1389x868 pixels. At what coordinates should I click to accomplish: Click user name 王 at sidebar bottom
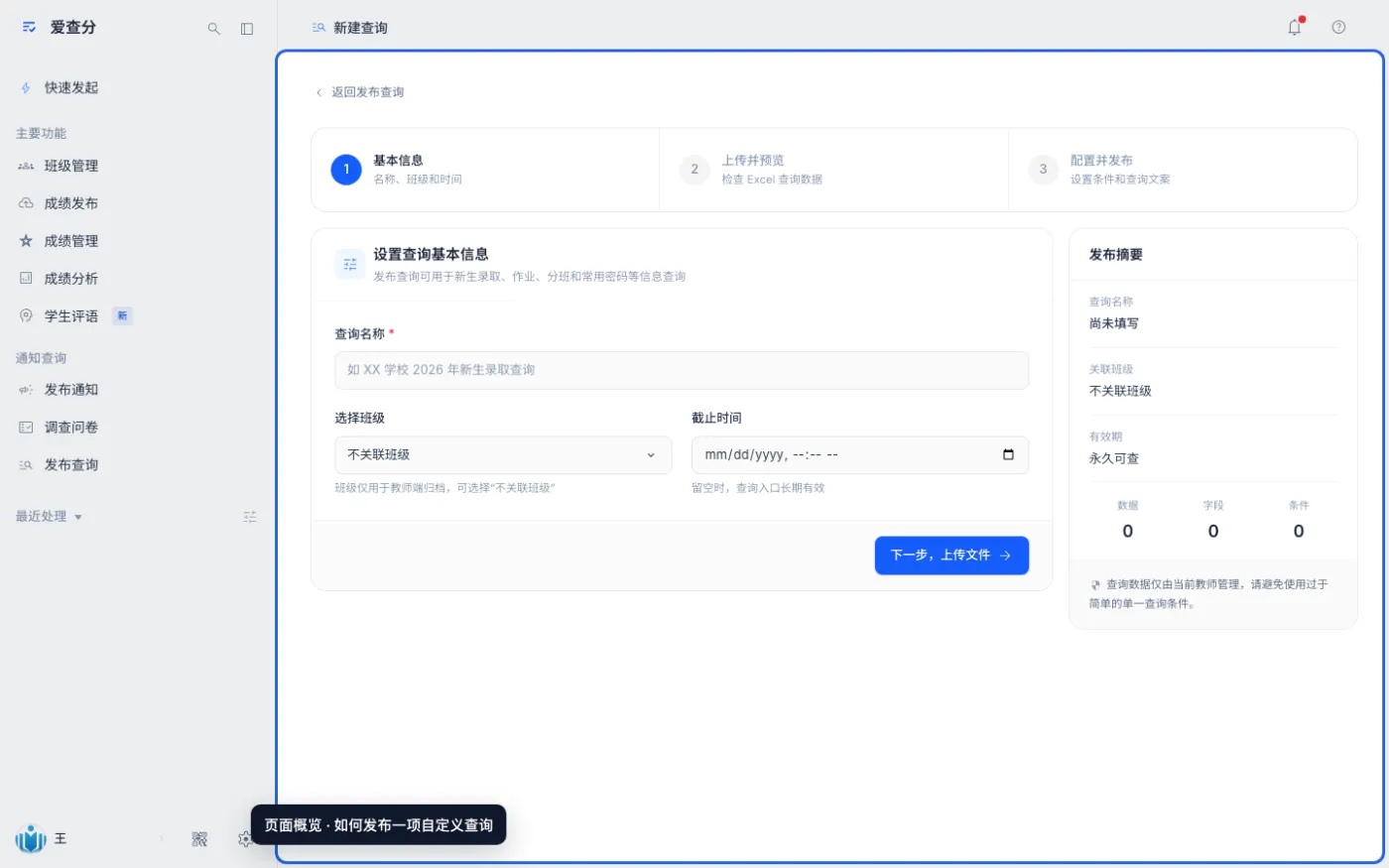(61, 839)
